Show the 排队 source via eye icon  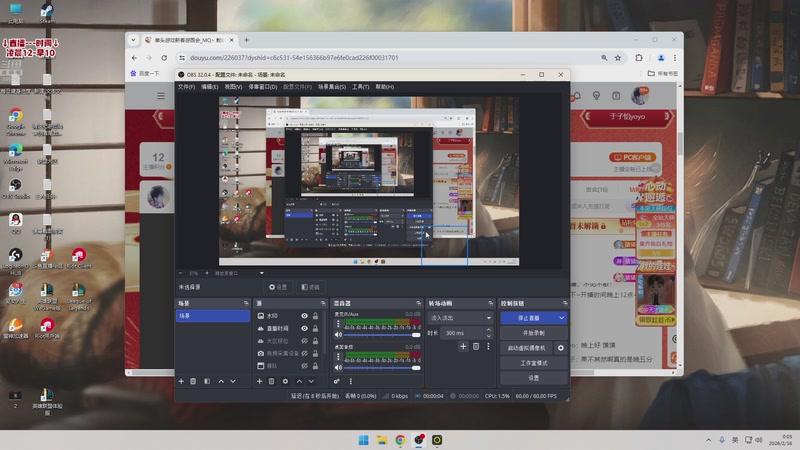(304, 366)
